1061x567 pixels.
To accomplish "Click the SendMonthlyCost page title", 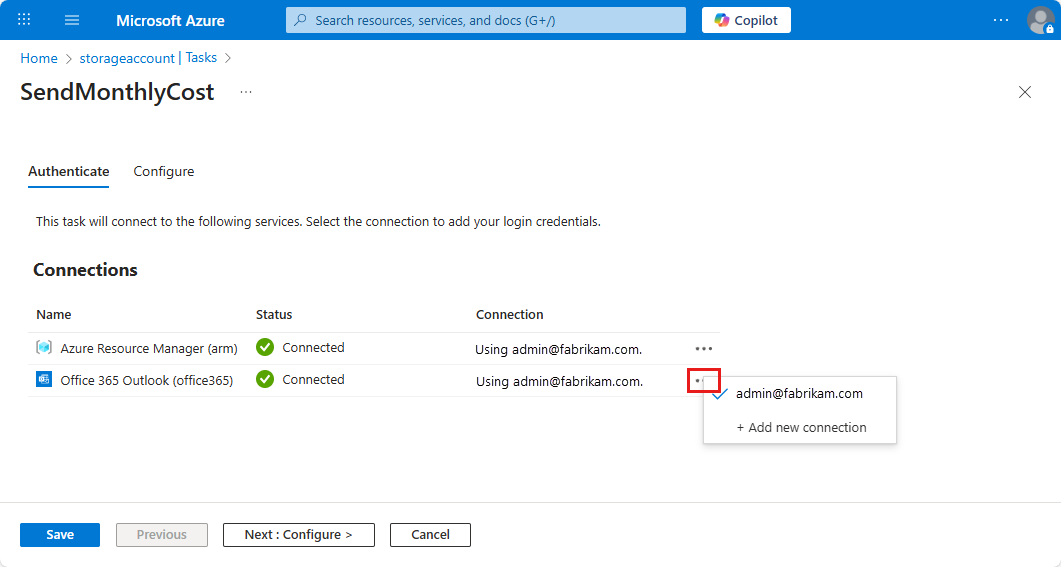I will [x=117, y=92].
